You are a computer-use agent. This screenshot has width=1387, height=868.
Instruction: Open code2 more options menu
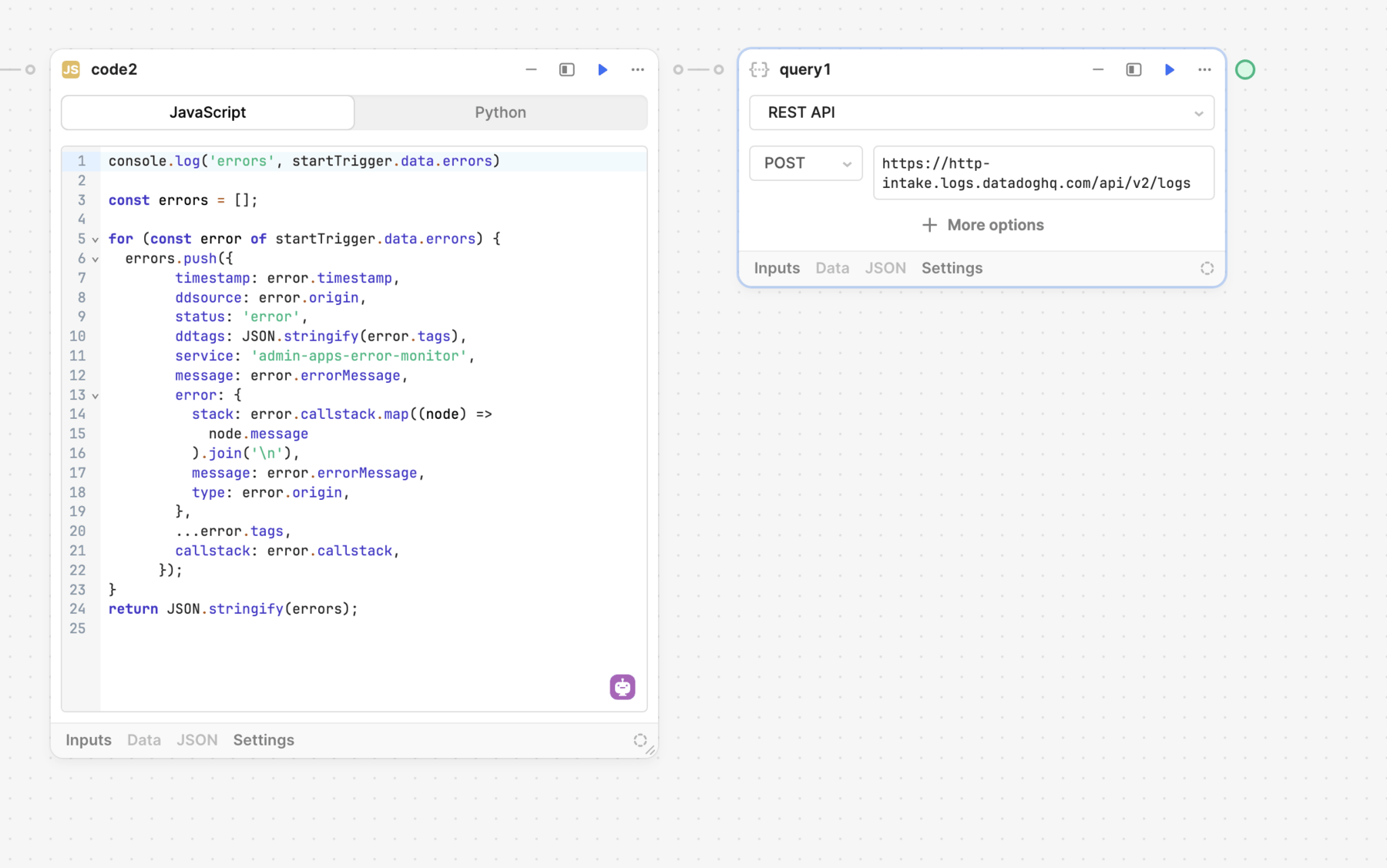tap(637, 69)
